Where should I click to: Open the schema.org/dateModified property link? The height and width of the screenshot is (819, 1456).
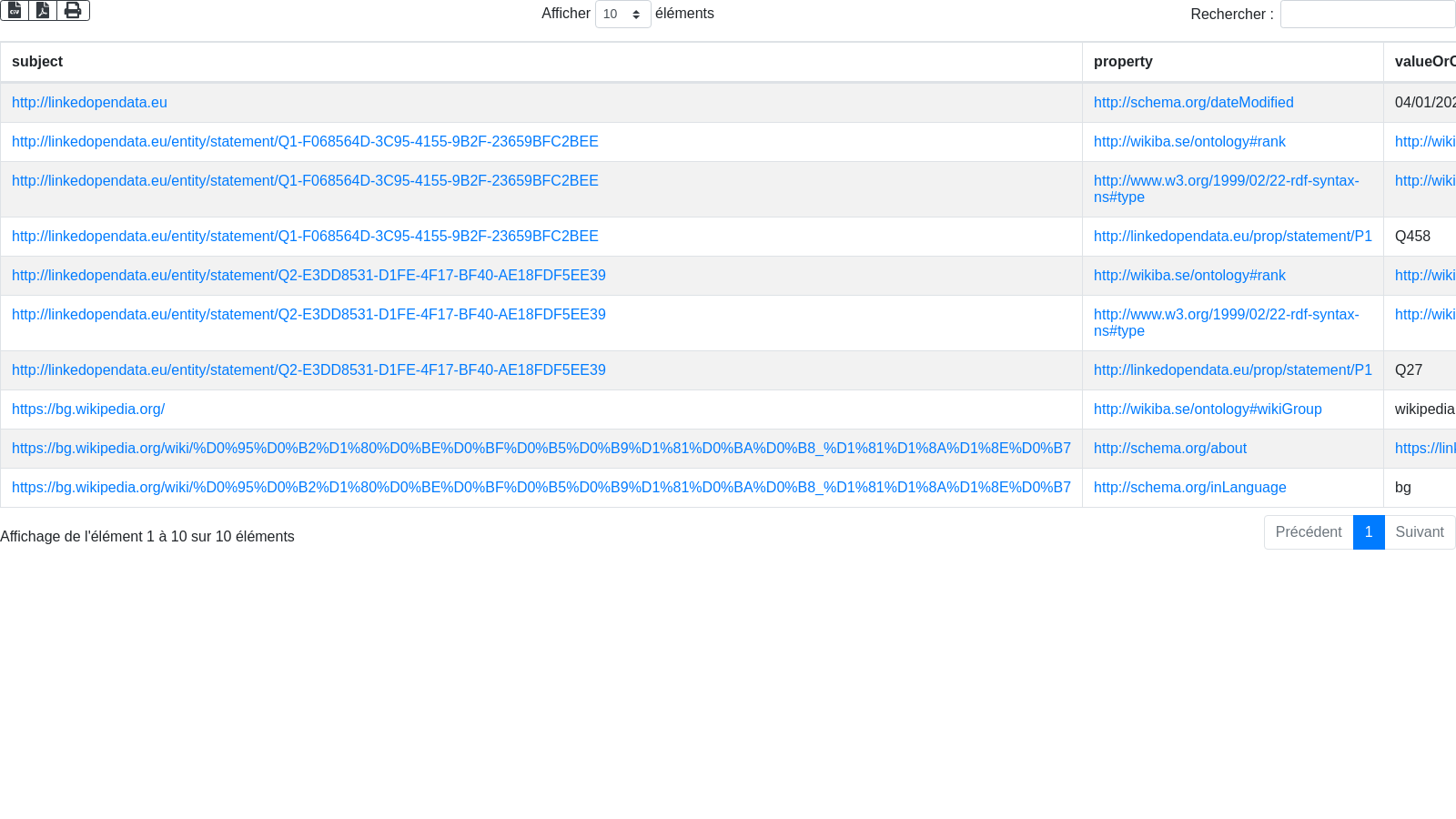pos(1193,103)
